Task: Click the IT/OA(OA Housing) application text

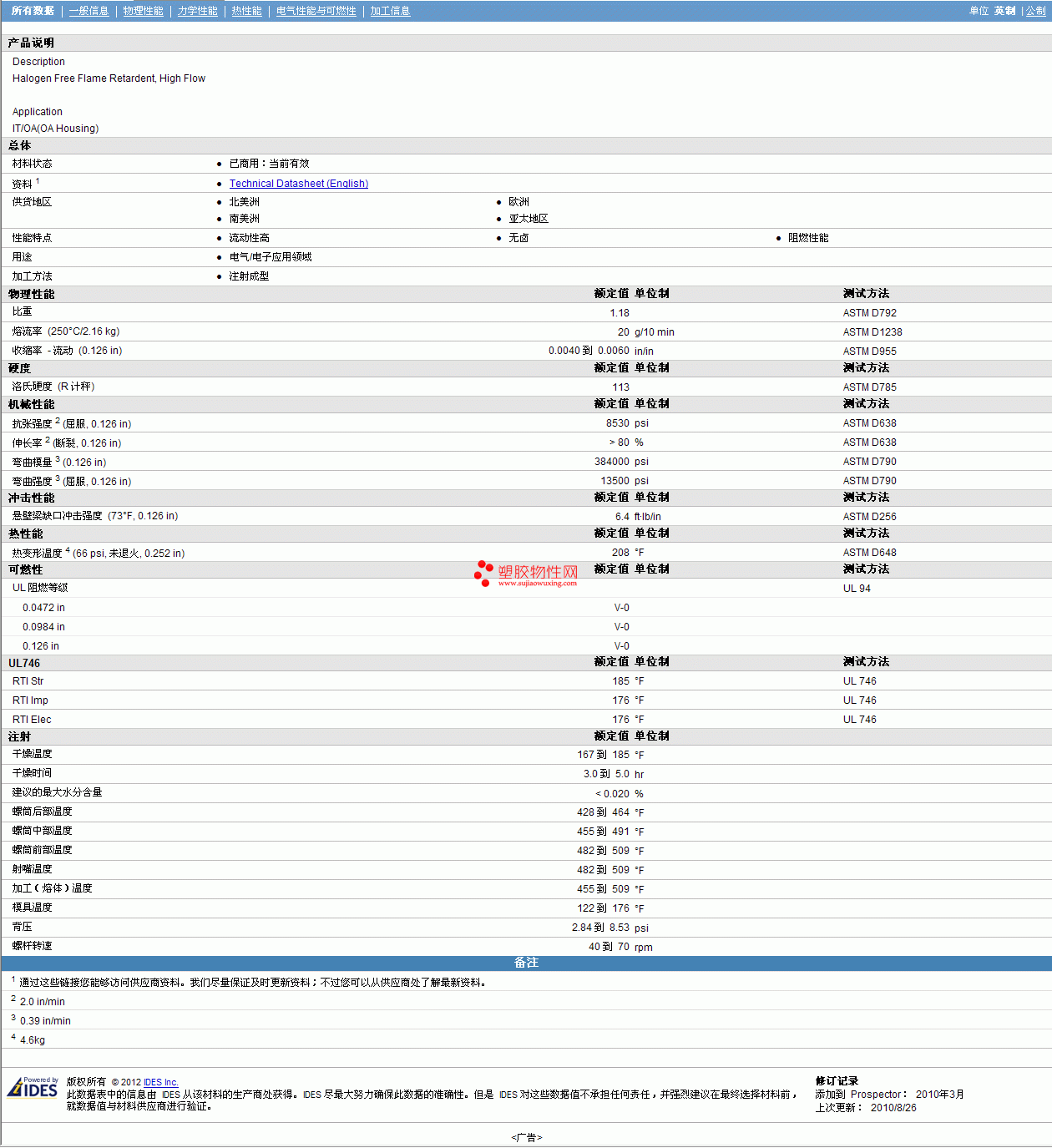Action: tap(55, 129)
